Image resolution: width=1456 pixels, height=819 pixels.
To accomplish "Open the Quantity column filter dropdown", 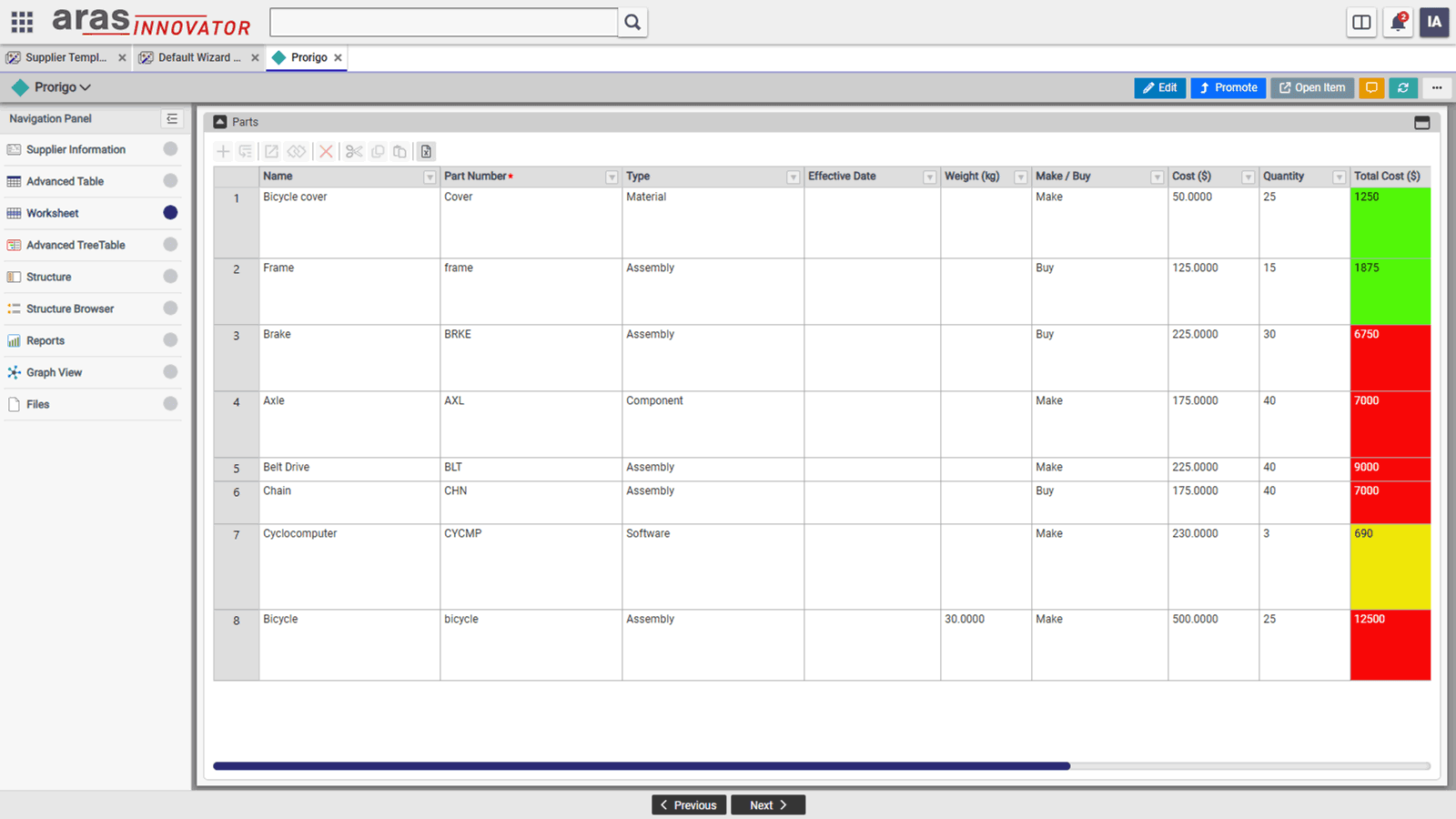I will [x=1340, y=177].
